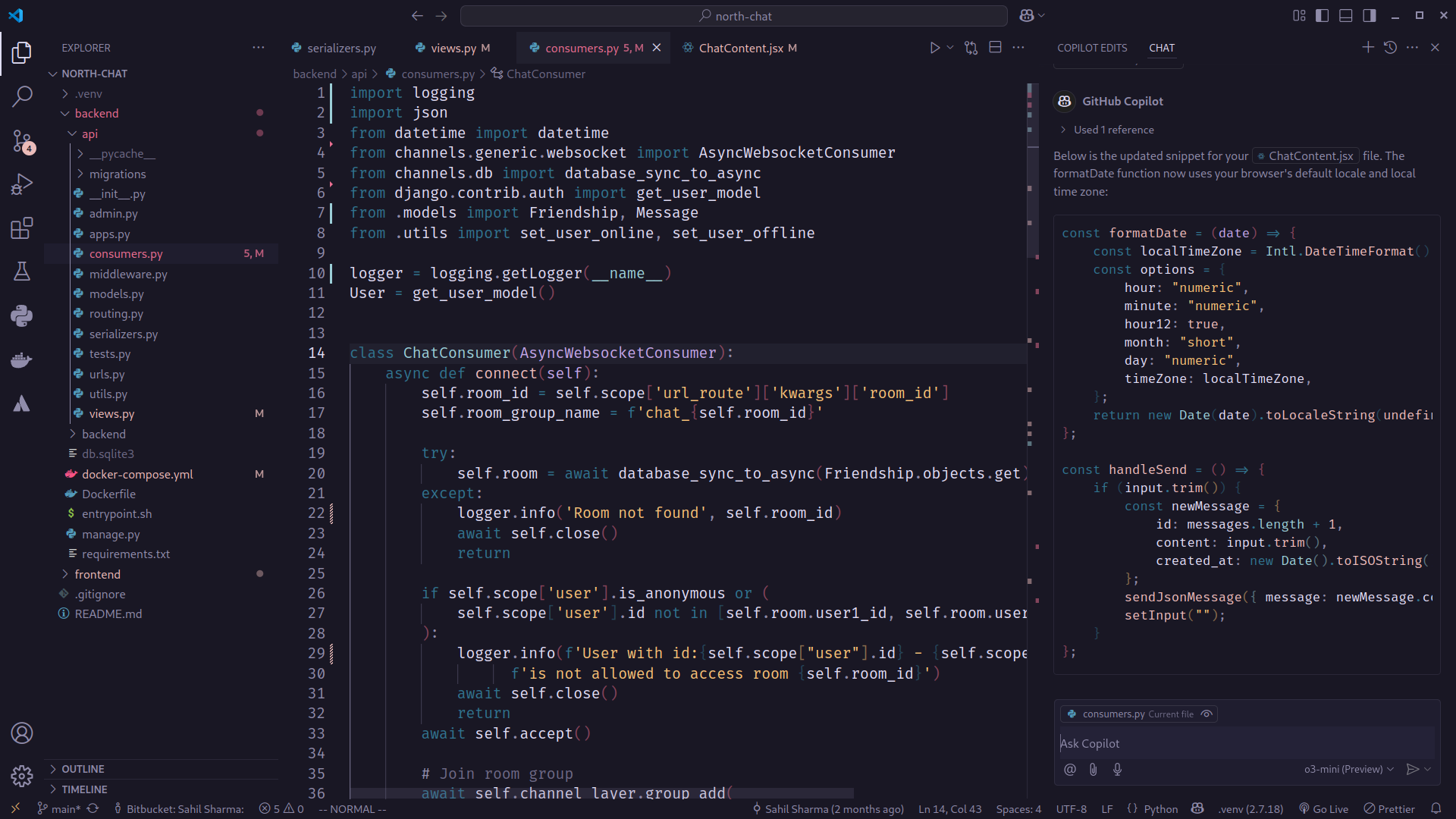Open the Testing flask view
This screenshot has height=819, width=1456.
(22, 271)
